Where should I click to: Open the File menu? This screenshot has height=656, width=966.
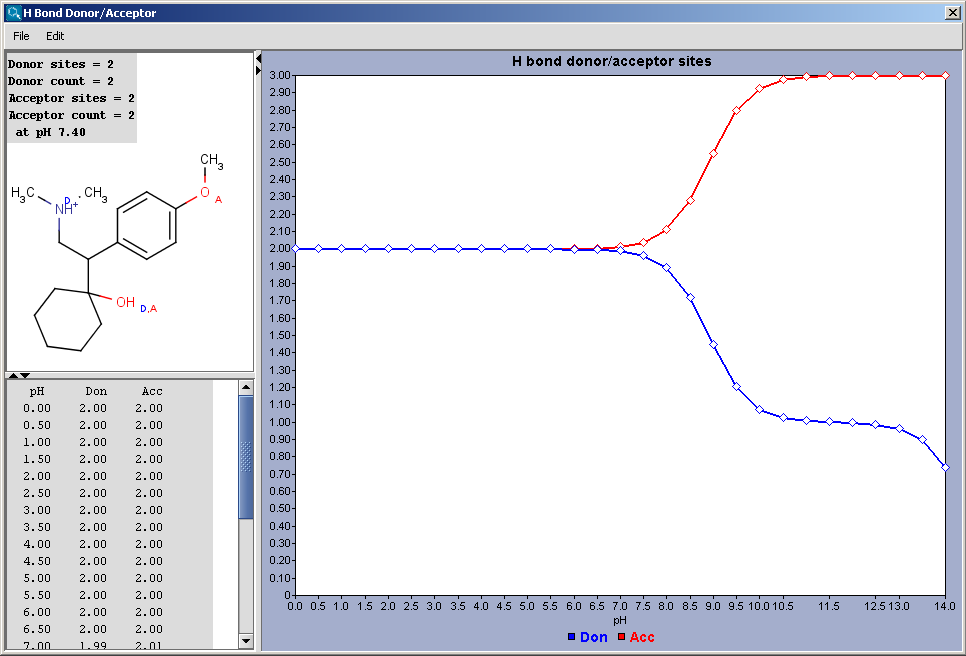21,36
